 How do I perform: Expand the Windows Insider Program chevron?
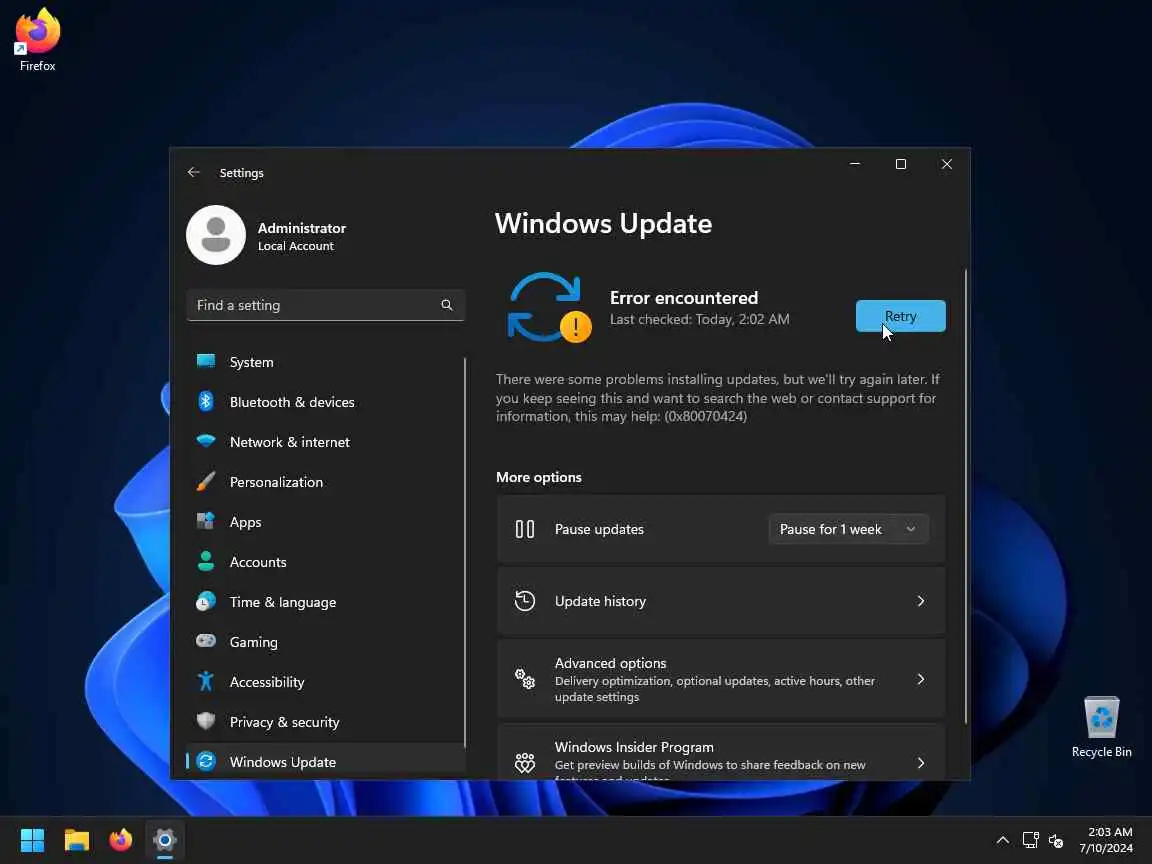pos(921,763)
